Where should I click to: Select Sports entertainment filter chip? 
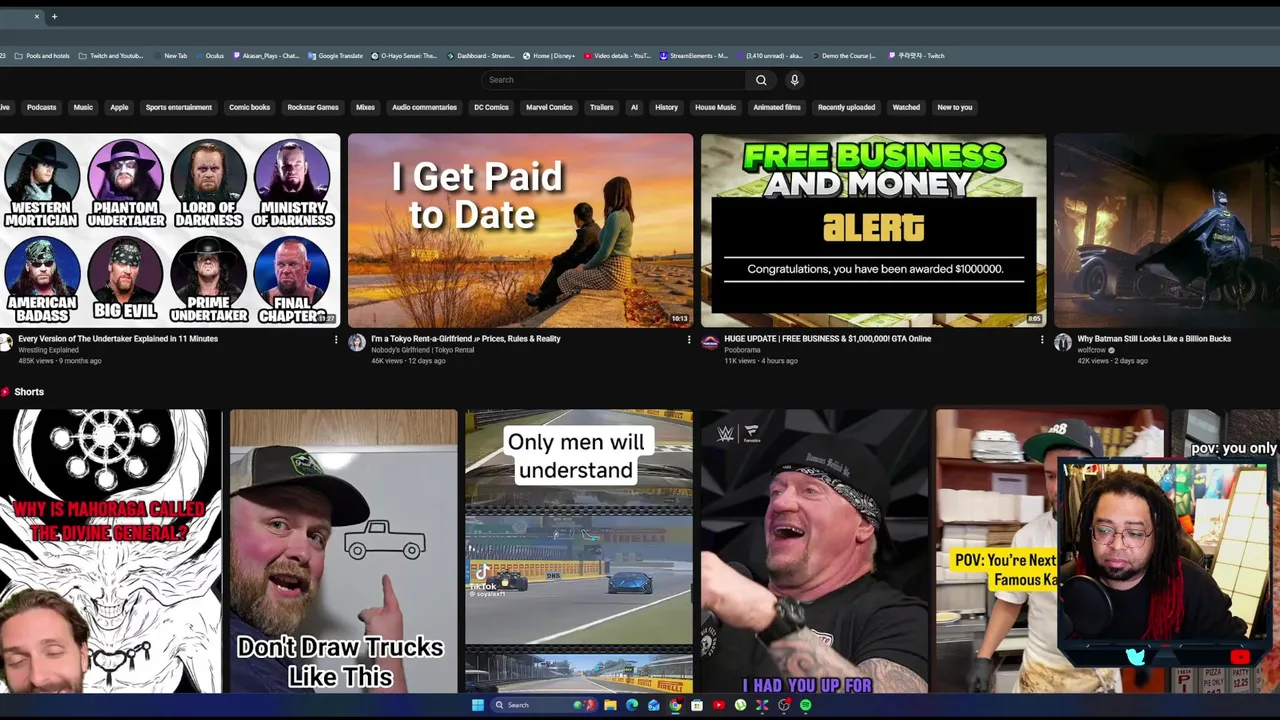tap(179, 107)
